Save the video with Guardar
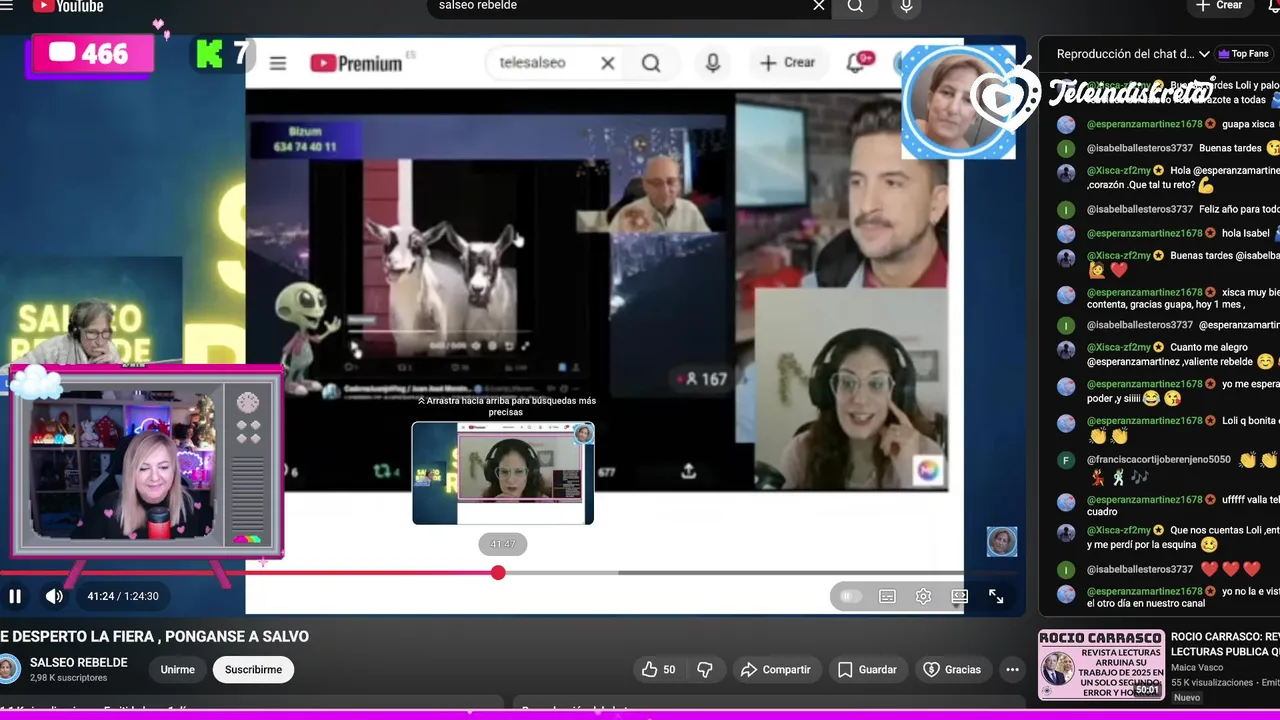 pos(867,669)
